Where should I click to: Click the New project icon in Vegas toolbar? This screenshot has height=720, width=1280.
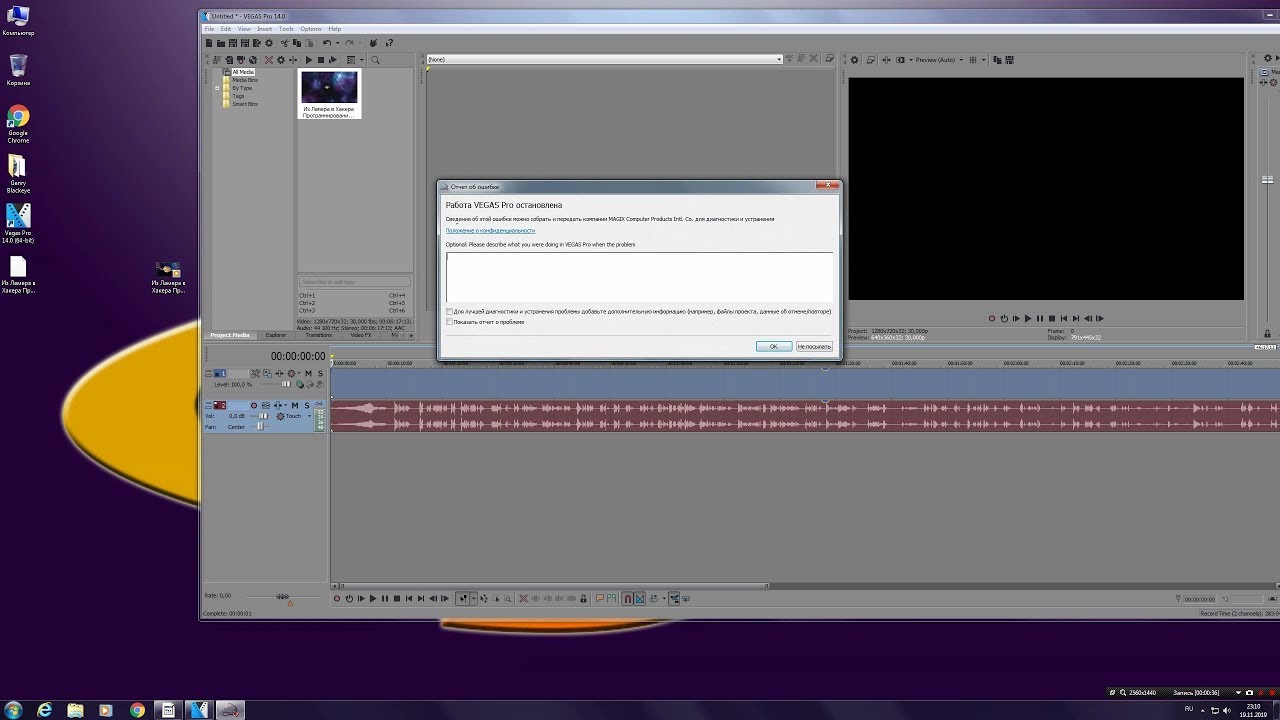[x=209, y=43]
